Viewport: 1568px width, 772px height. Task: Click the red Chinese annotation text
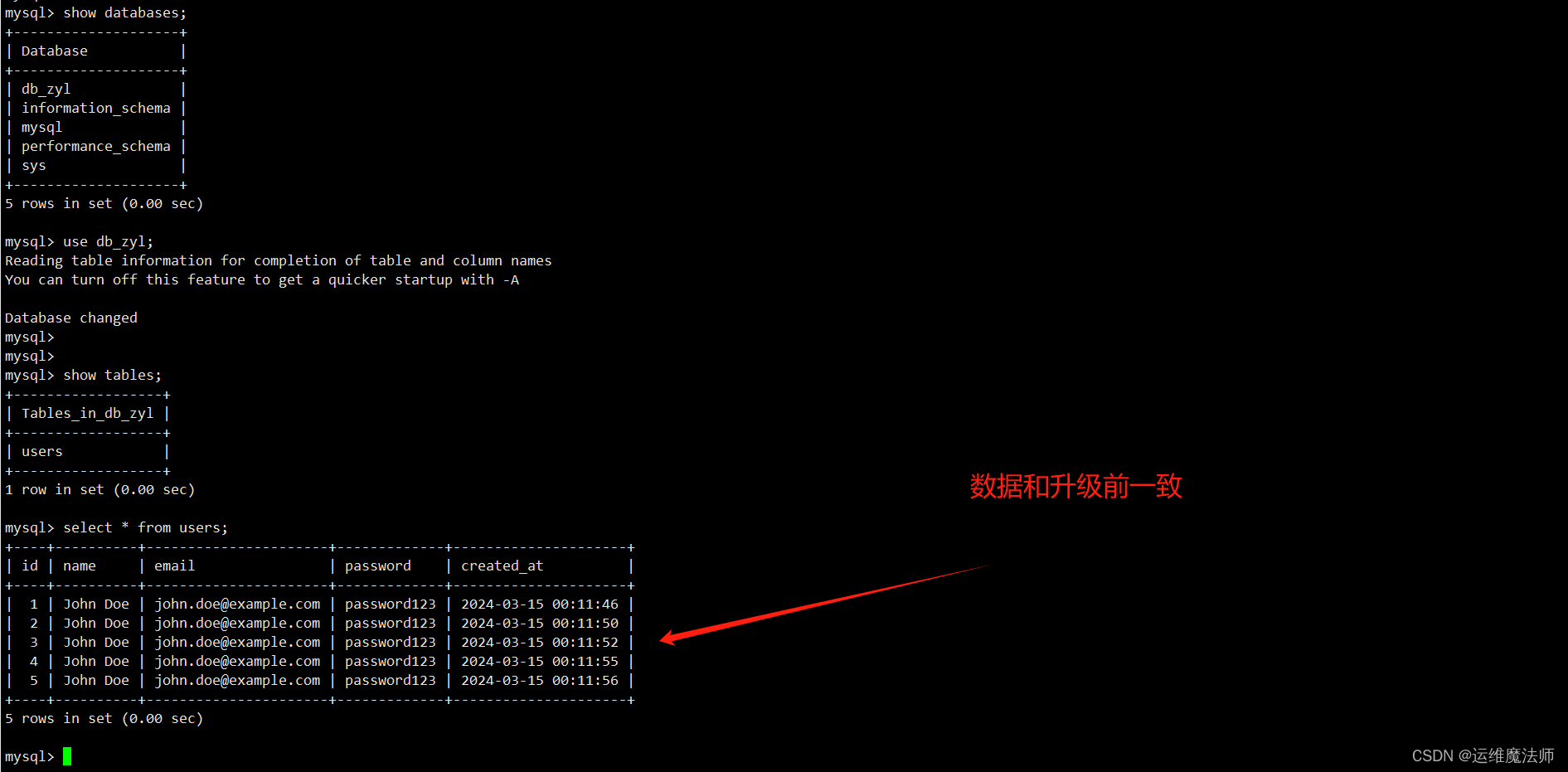(x=1075, y=486)
